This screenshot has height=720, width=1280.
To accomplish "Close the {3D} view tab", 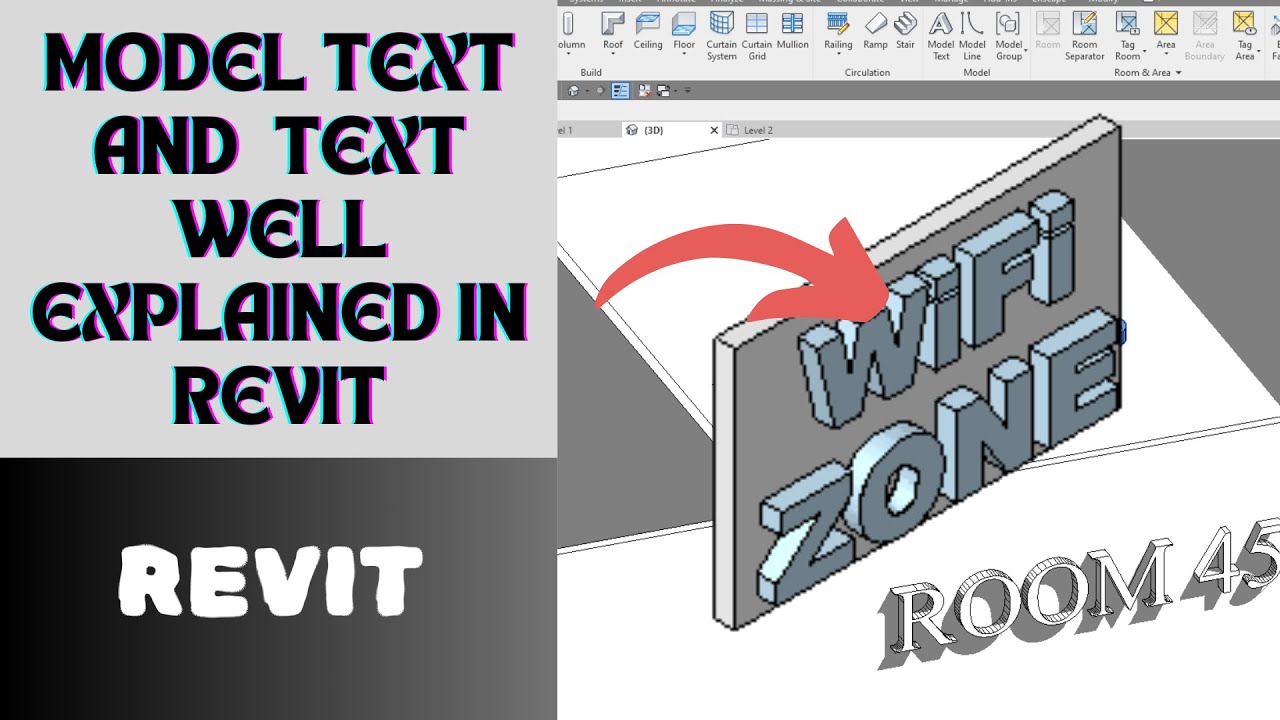I will [x=714, y=130].
